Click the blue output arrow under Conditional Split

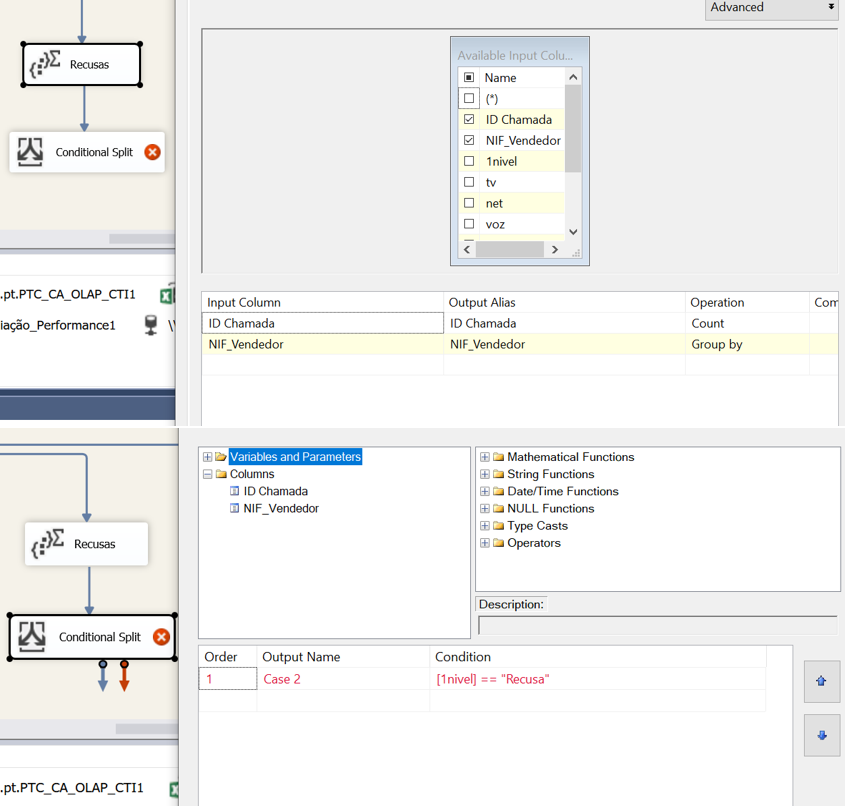(103, 676)
